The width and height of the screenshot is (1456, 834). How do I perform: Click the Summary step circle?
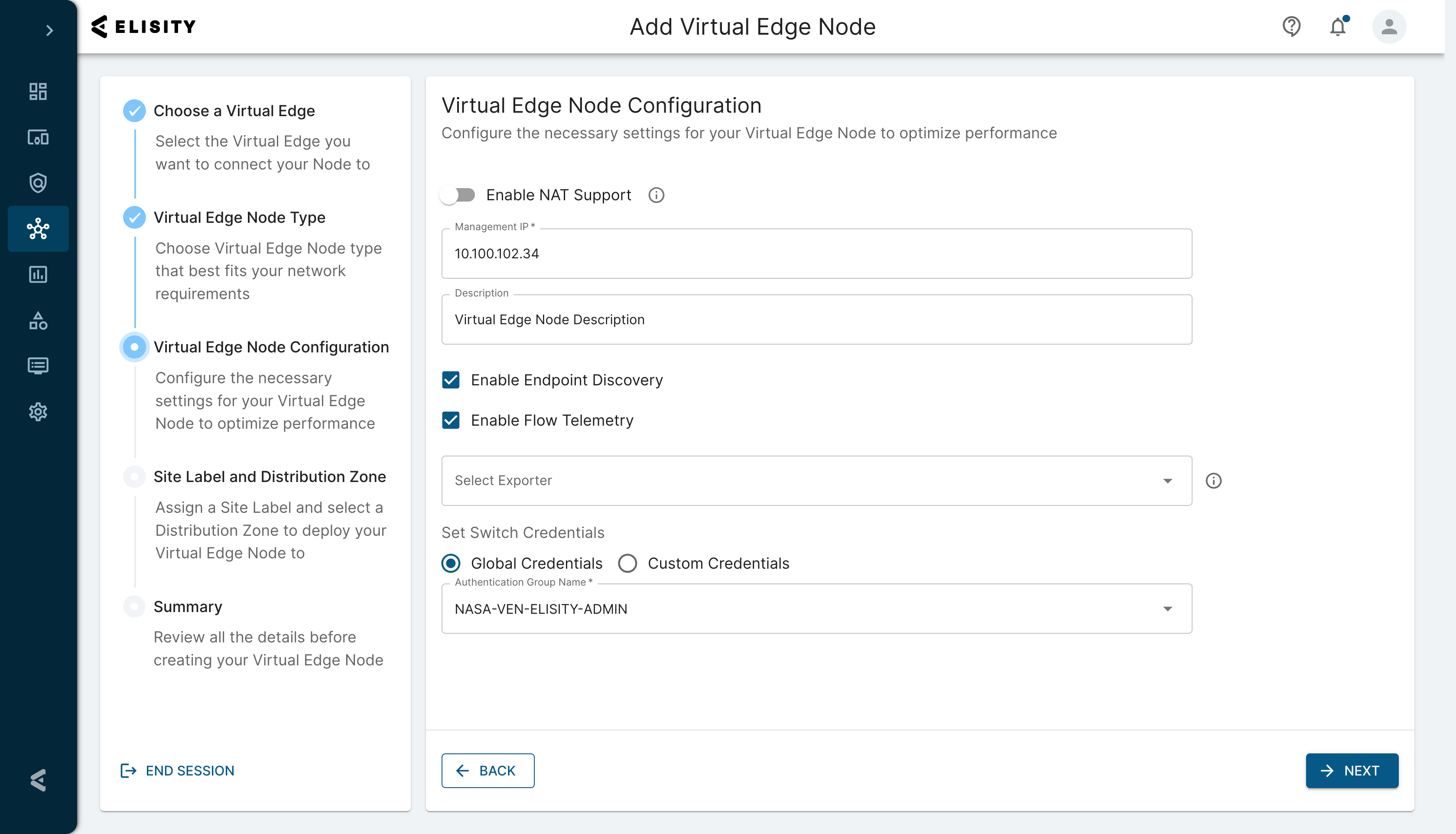134,606
